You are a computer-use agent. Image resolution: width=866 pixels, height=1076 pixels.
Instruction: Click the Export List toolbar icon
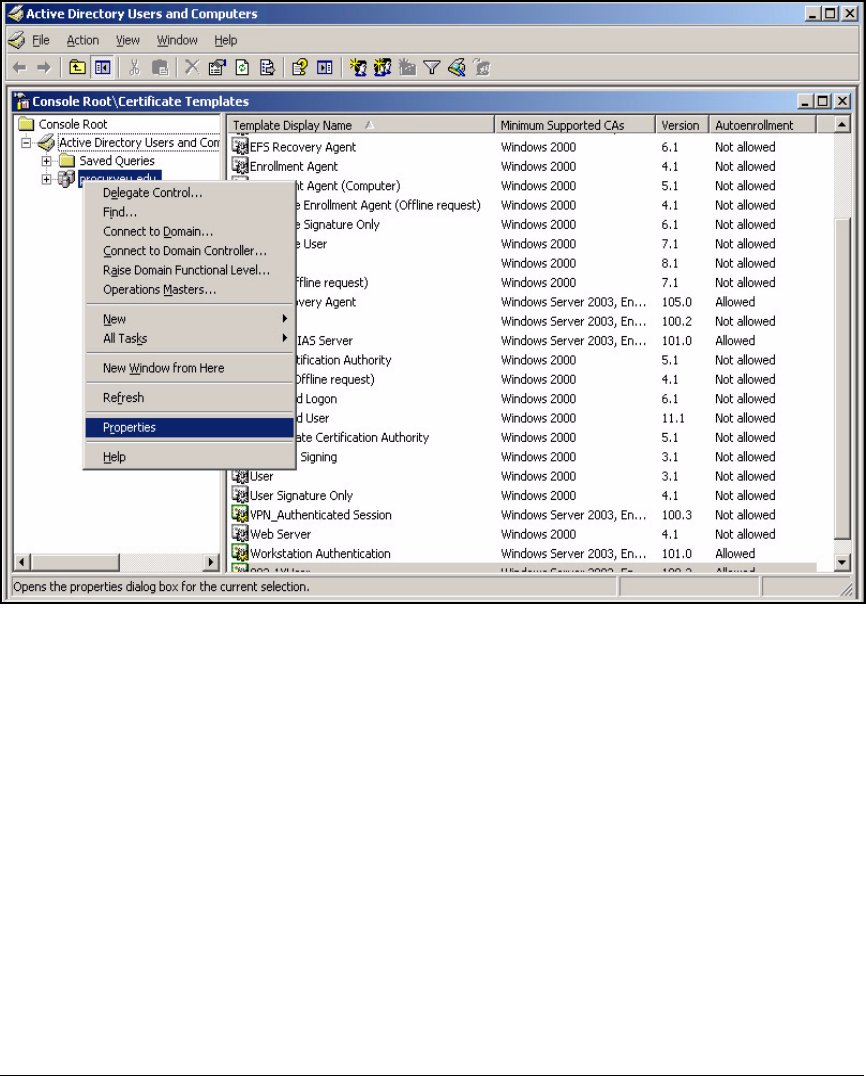tap(267, 67)
